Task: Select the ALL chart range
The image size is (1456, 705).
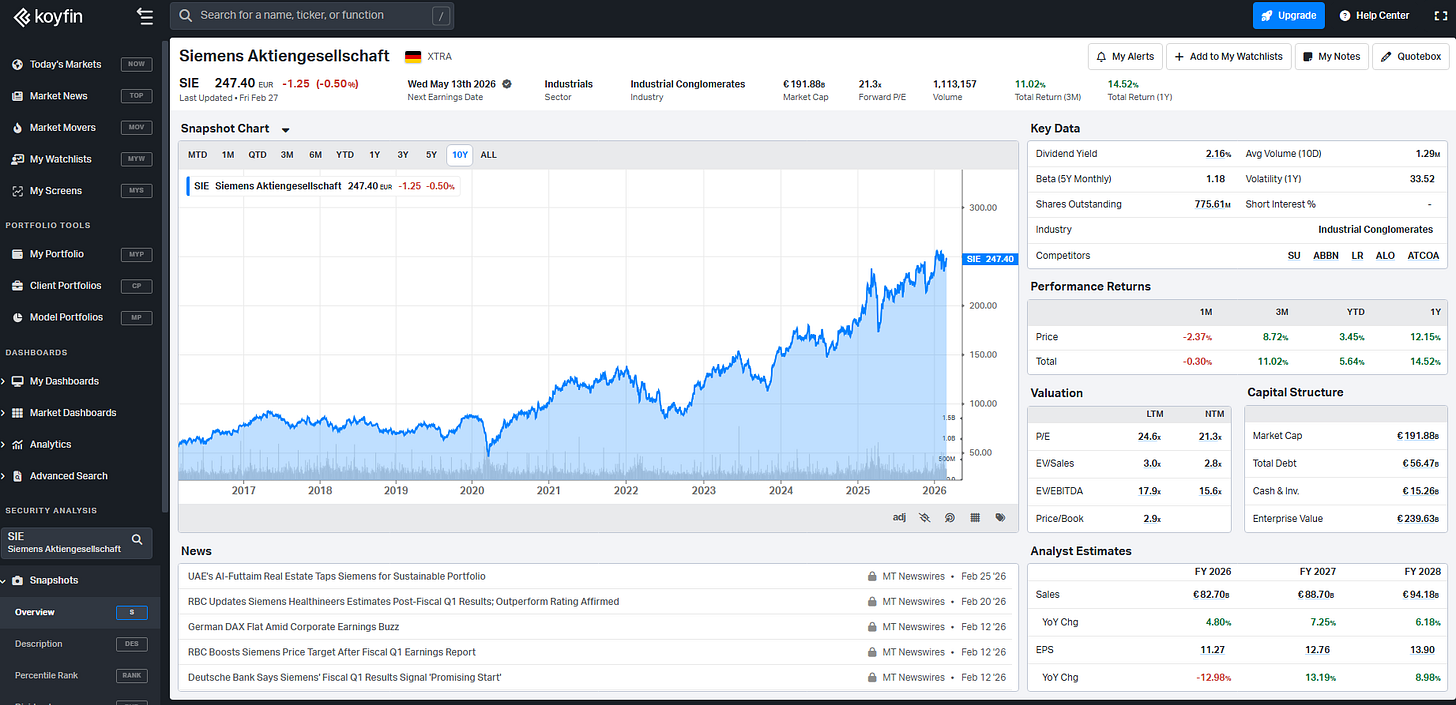Action: (489, 155)
